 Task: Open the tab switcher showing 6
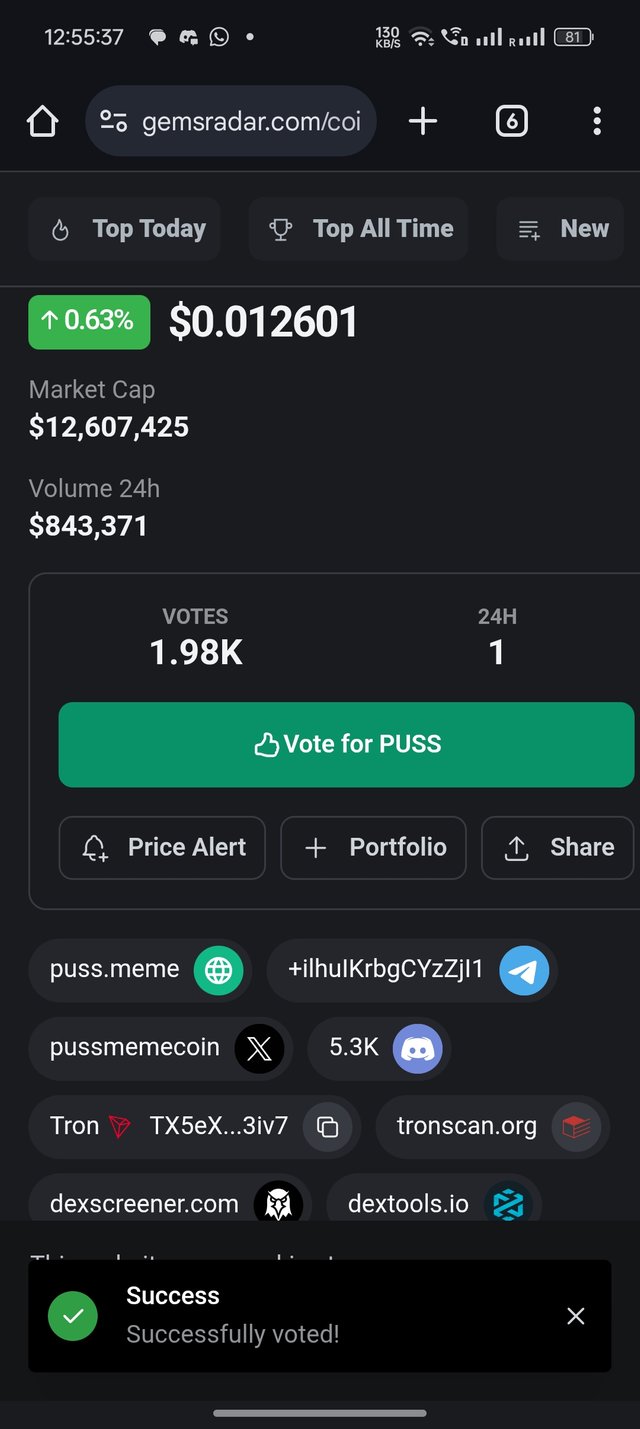click(x=511, y=122)
